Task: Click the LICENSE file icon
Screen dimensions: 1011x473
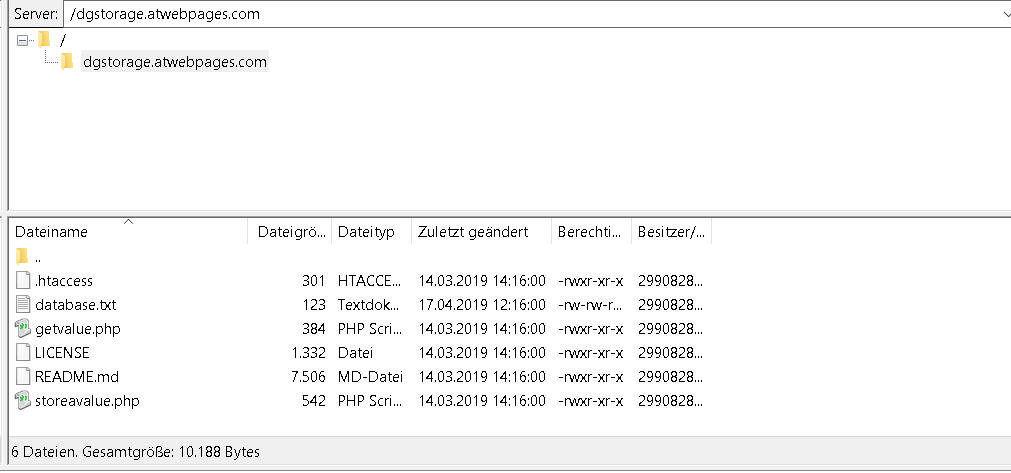Action: 23,352
